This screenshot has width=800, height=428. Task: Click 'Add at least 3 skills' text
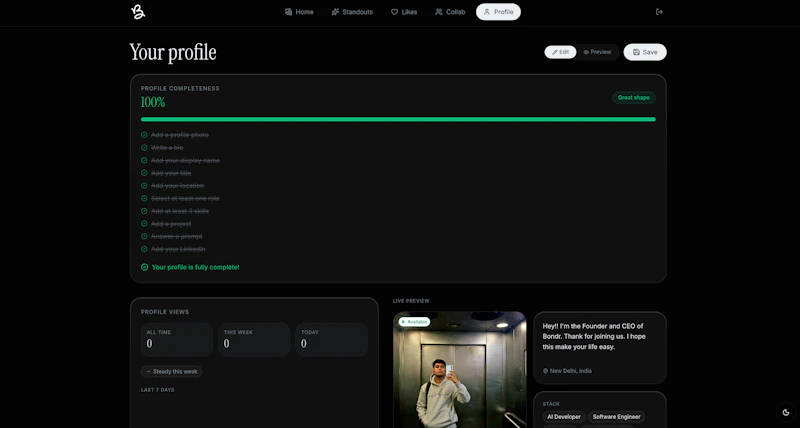180,211
